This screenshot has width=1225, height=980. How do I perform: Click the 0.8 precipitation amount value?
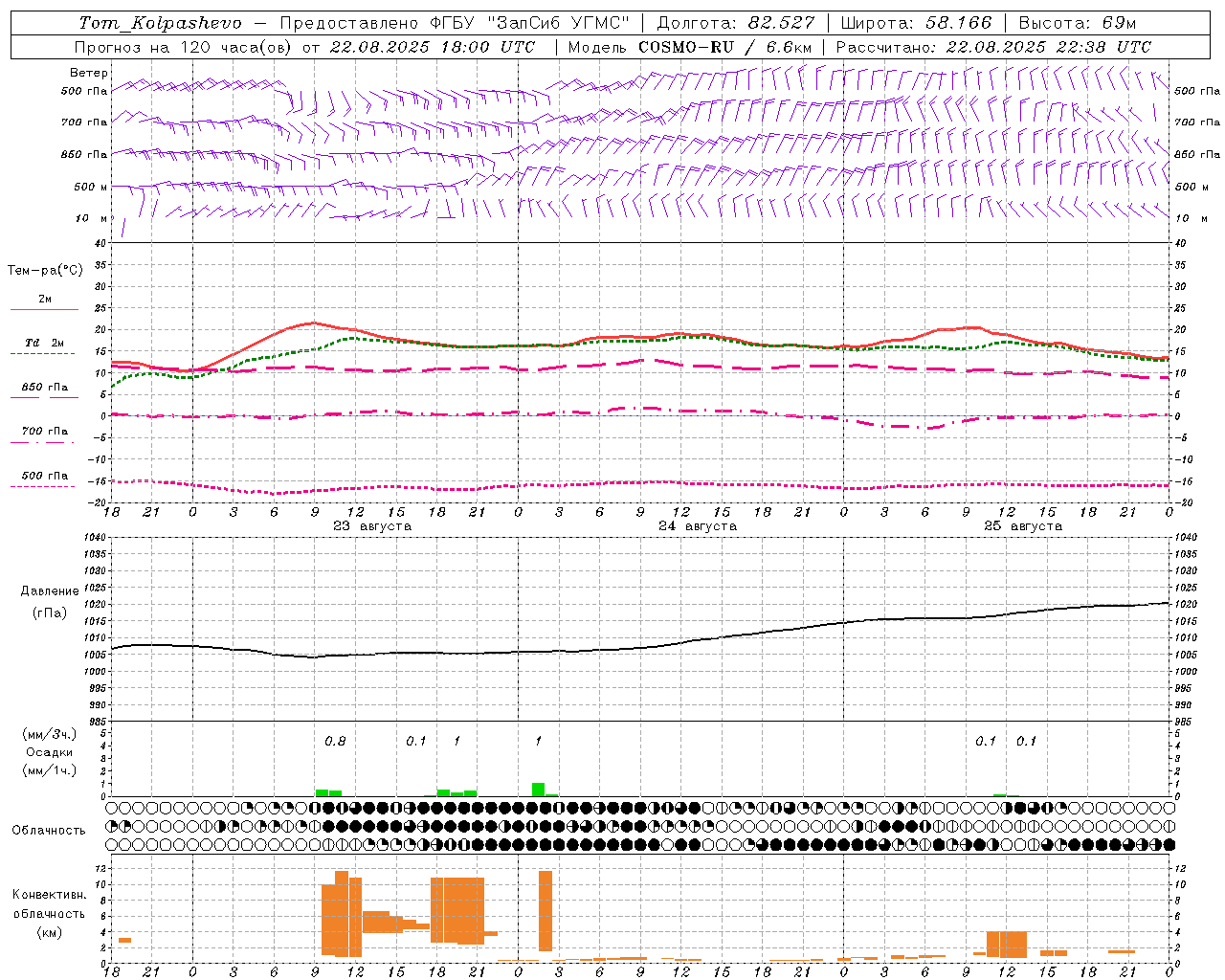click(x=335, y=742)
